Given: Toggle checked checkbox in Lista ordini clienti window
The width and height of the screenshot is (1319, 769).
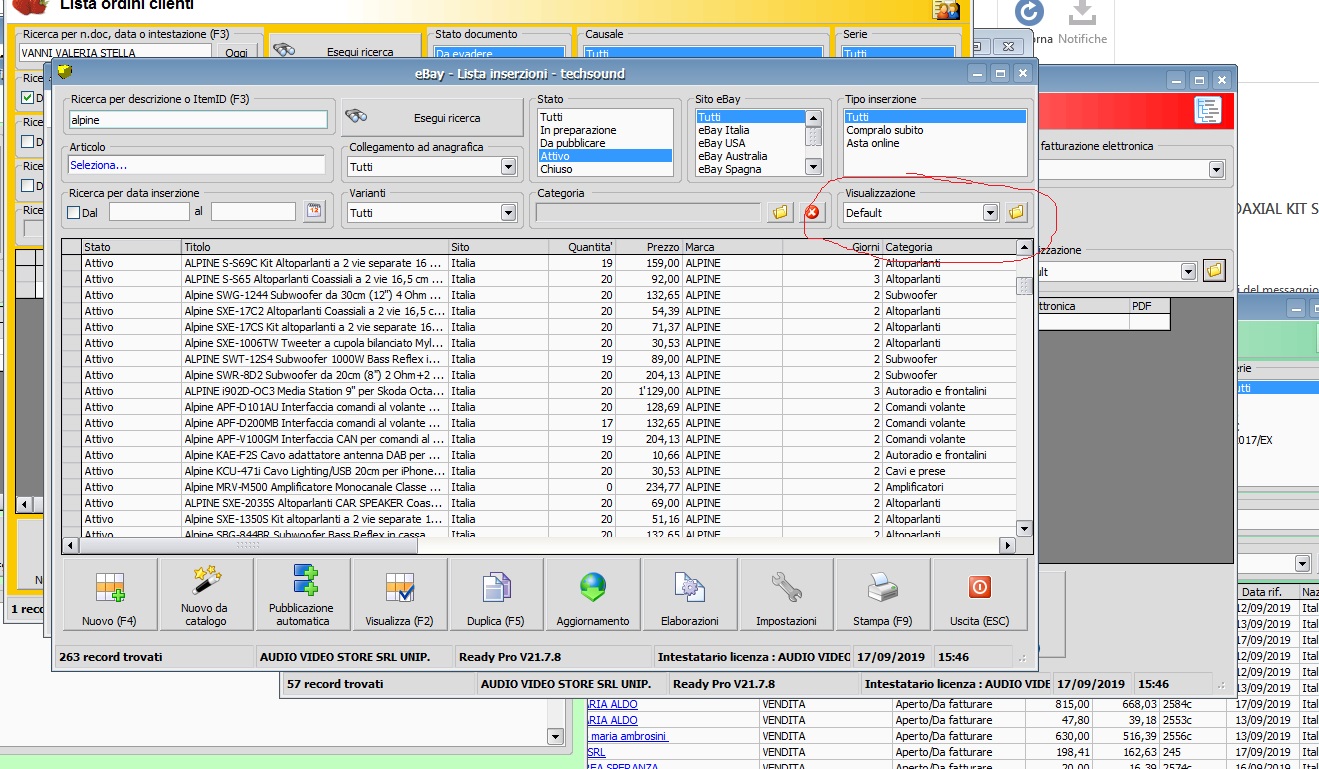Looking at the screenshot, I should [x=28, y=98].
